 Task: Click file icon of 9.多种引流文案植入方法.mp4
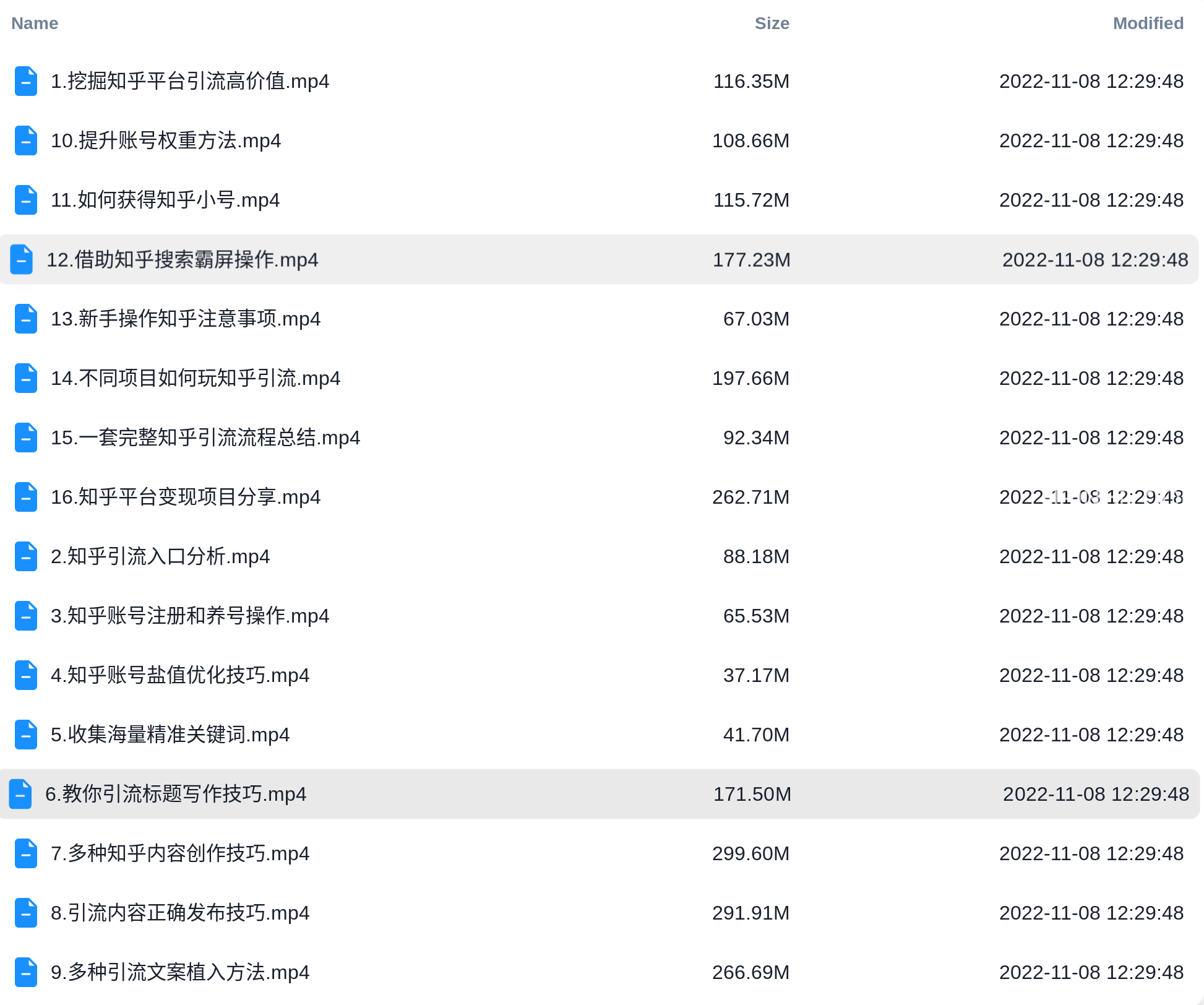coord(26,972)
